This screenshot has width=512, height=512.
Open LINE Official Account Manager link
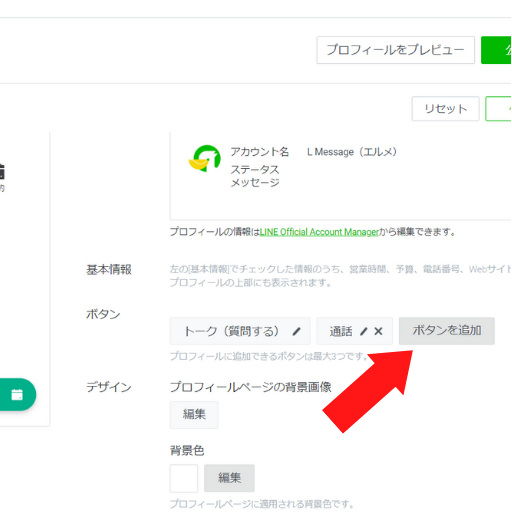point(319,232)
